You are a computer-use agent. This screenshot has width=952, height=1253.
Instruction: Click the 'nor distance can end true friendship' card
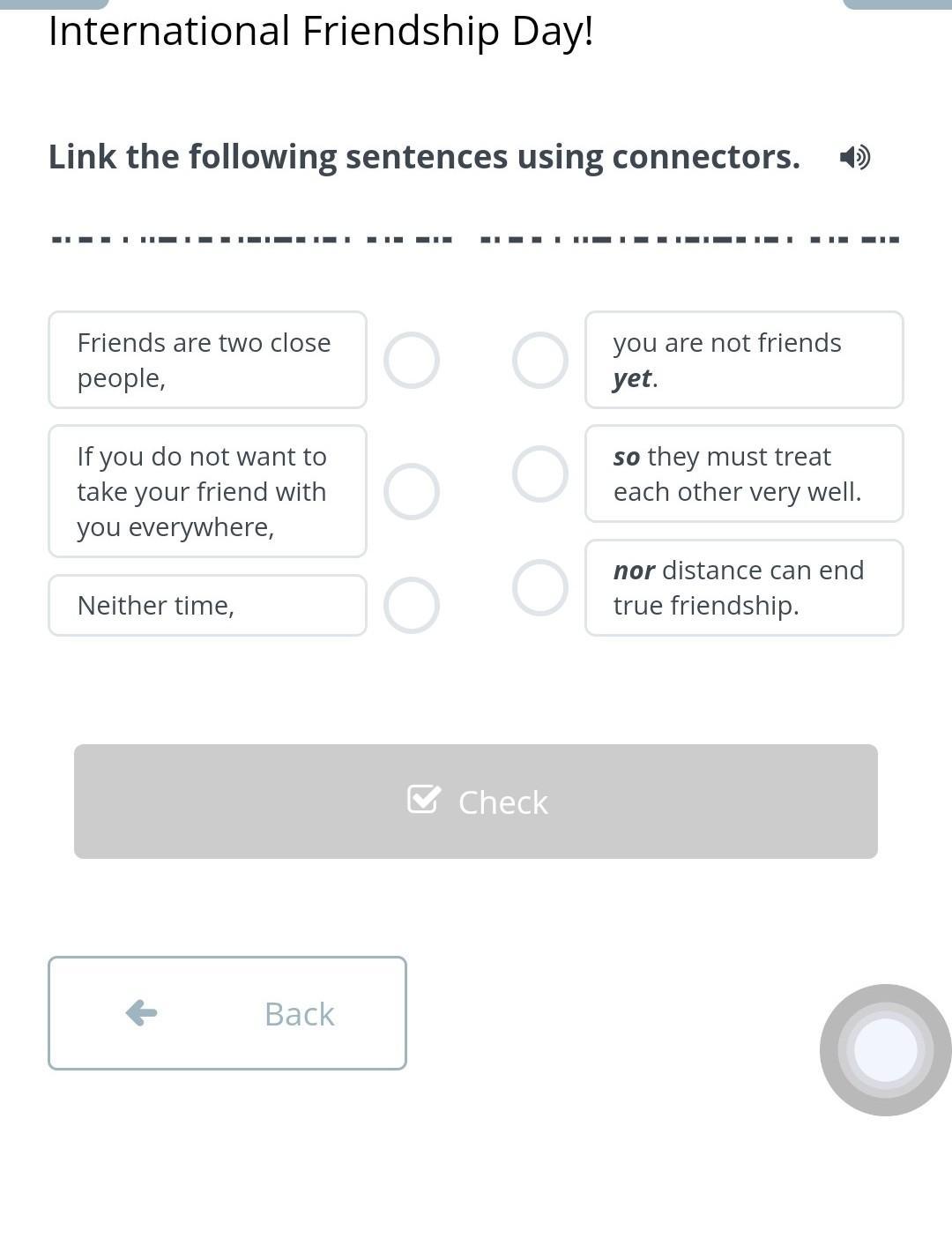point(744,587)
